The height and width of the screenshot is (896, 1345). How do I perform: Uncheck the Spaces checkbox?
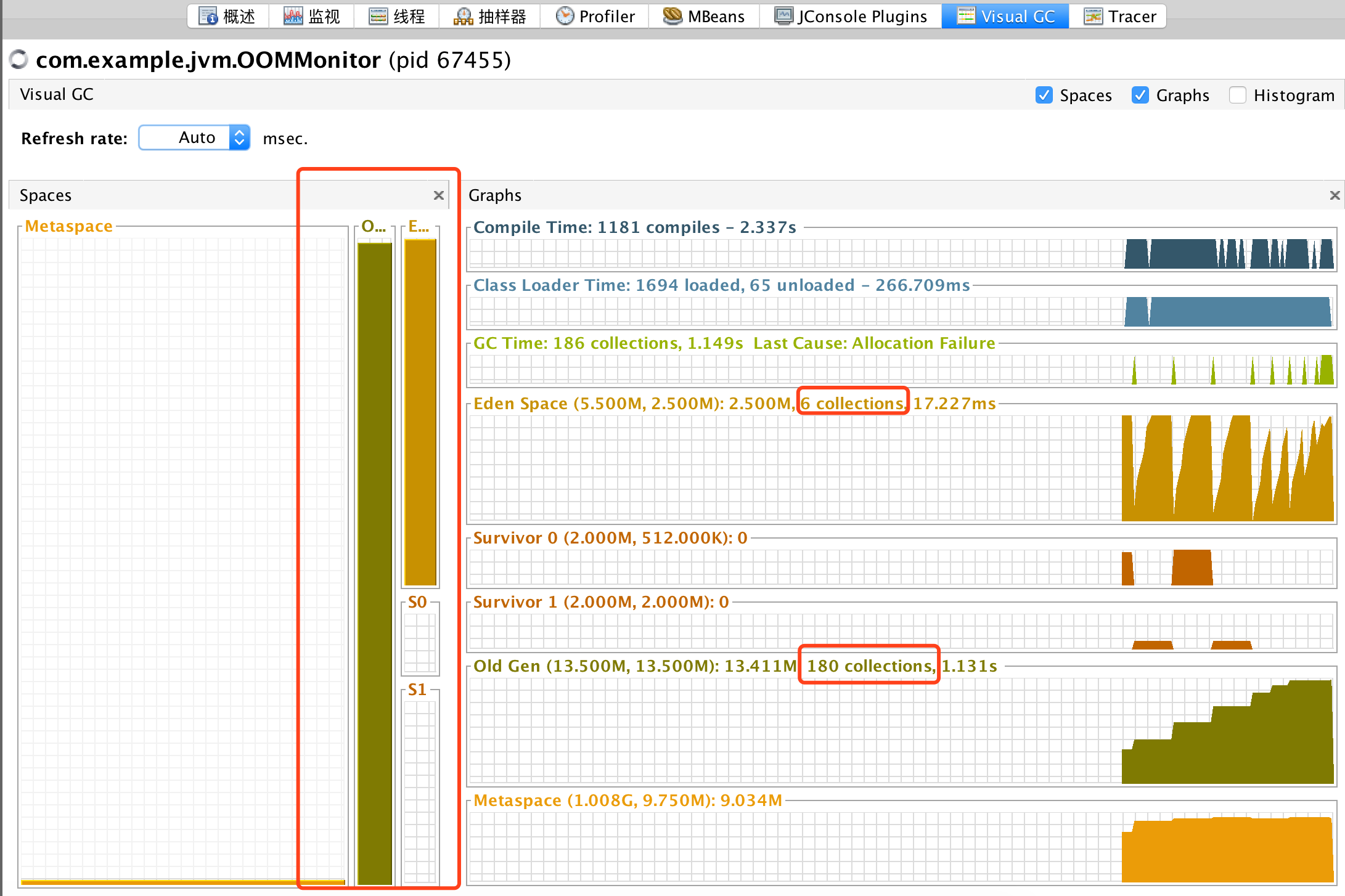pos(1044,95)
